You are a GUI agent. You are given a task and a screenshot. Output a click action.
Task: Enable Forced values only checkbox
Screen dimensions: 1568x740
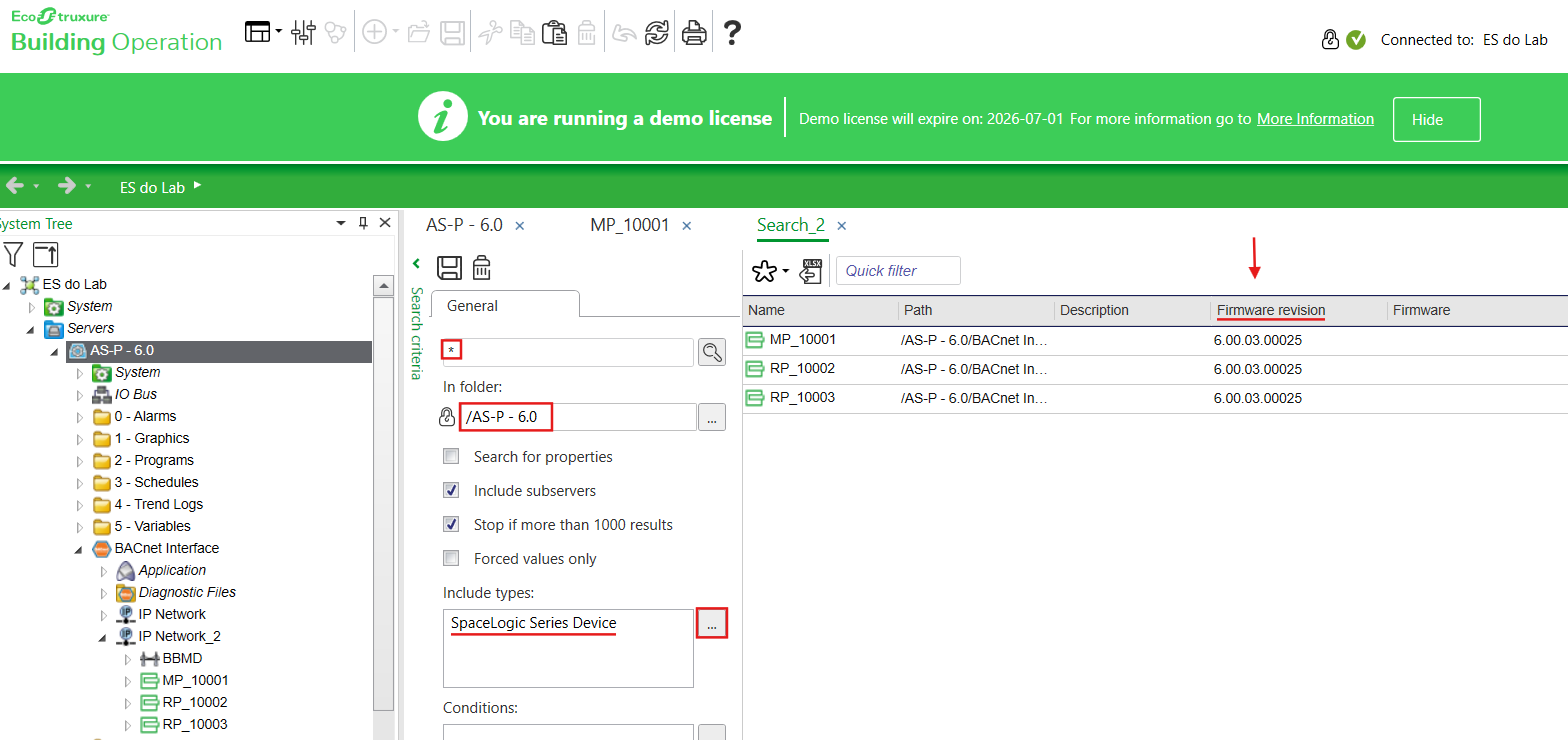(452, 558)
